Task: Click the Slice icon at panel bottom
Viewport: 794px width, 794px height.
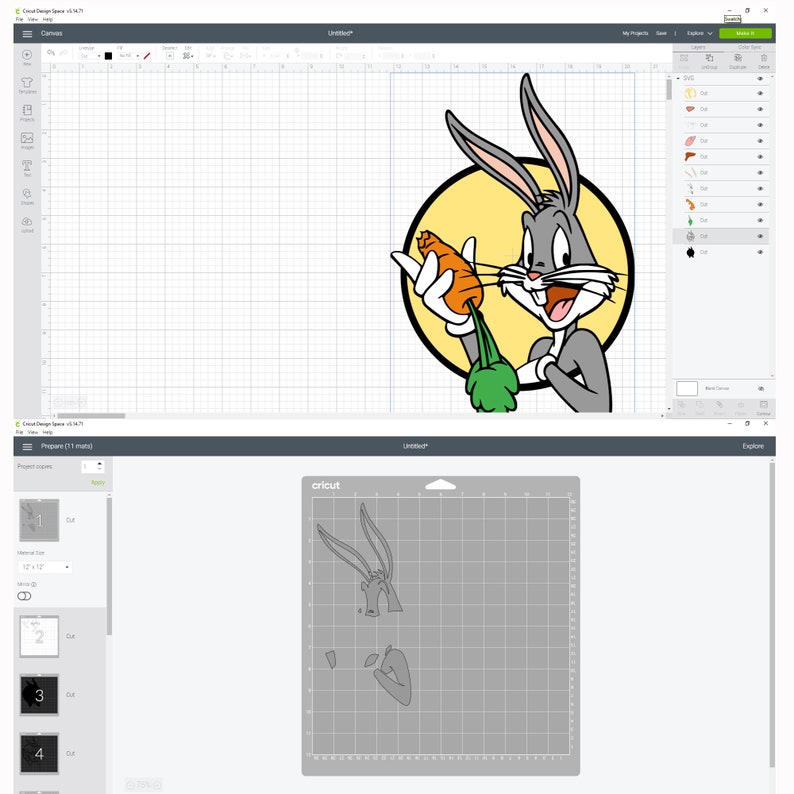Action: coord(682,405)
